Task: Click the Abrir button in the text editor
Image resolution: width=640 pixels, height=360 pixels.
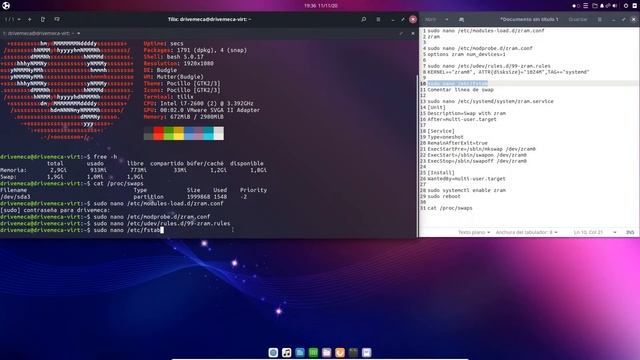Action: (430, 19)
